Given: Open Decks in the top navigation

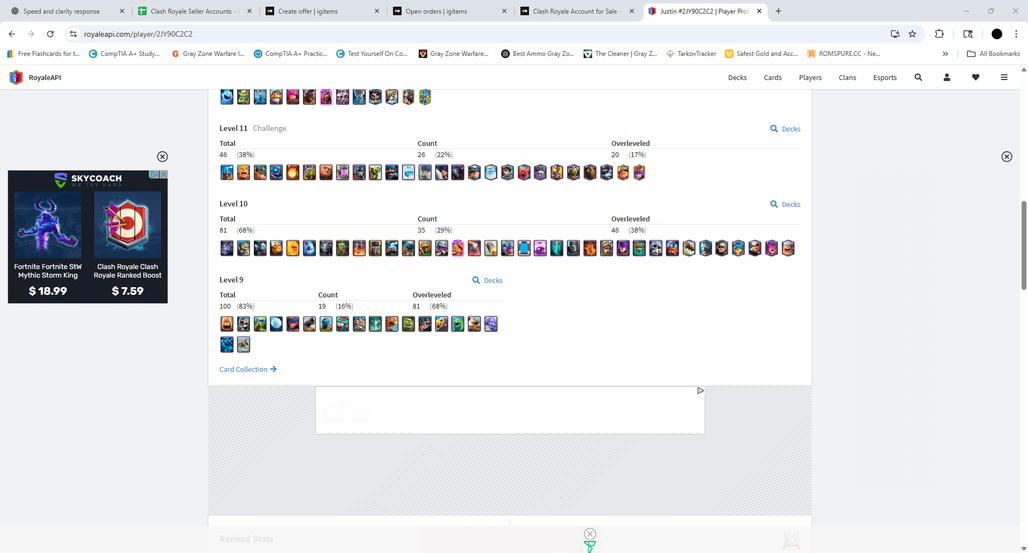Looking at the screenshot, I should point(737,77).
